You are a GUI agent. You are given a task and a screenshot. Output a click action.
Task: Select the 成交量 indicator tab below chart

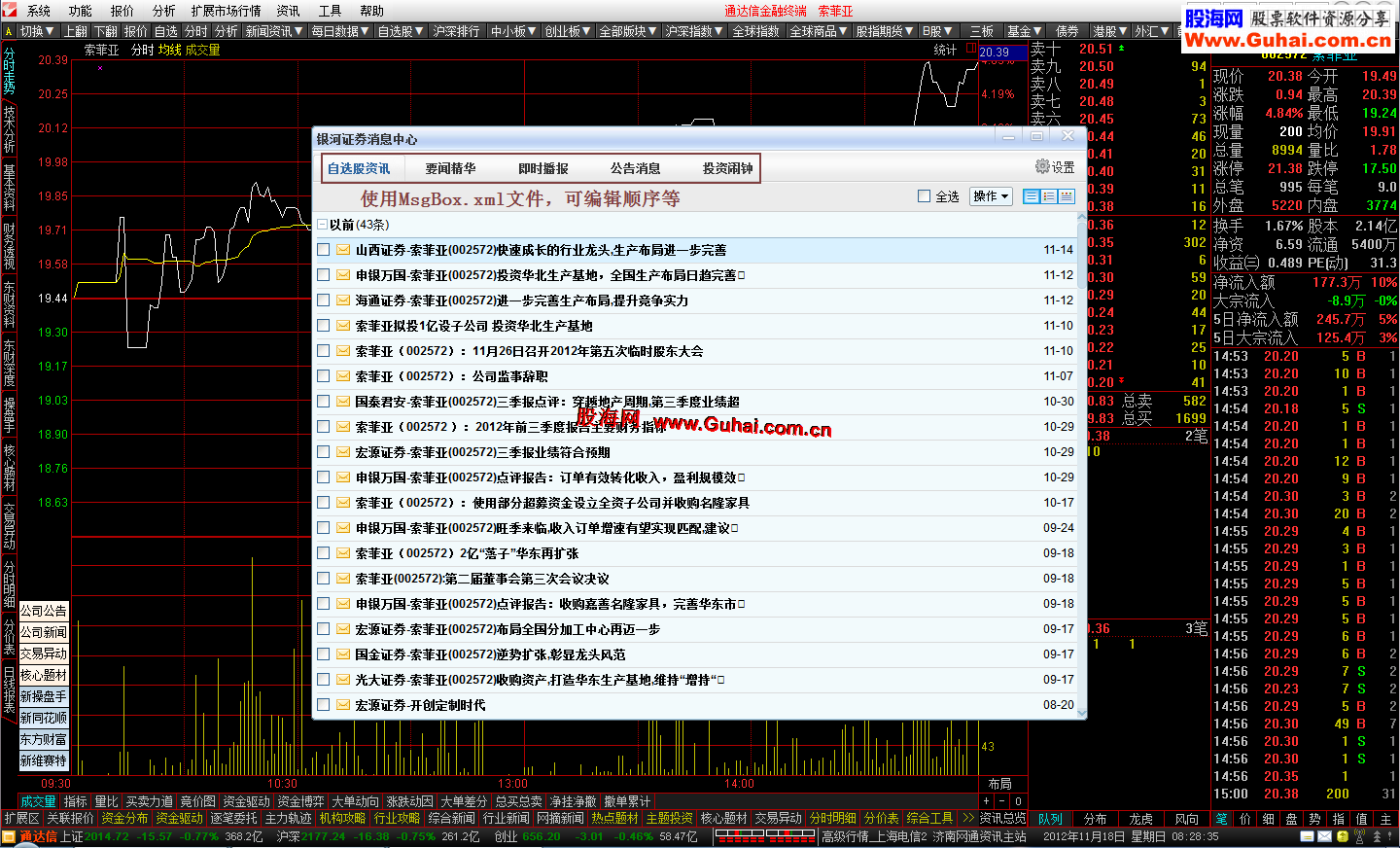(x=39, y=801)
